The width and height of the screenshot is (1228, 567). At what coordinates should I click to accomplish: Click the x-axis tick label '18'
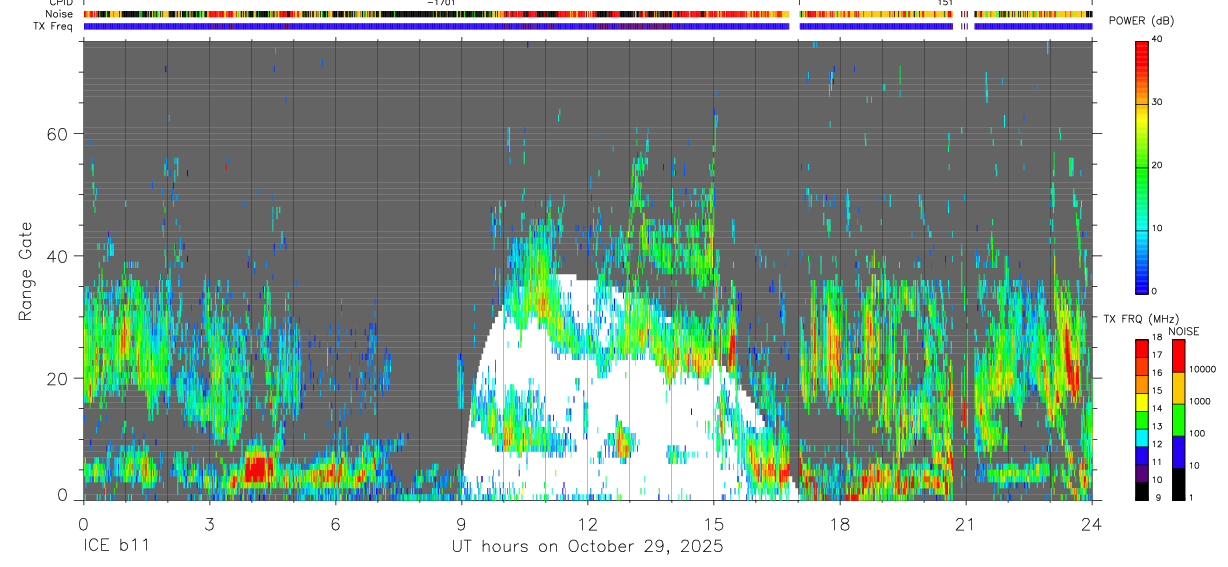[840, 523]
